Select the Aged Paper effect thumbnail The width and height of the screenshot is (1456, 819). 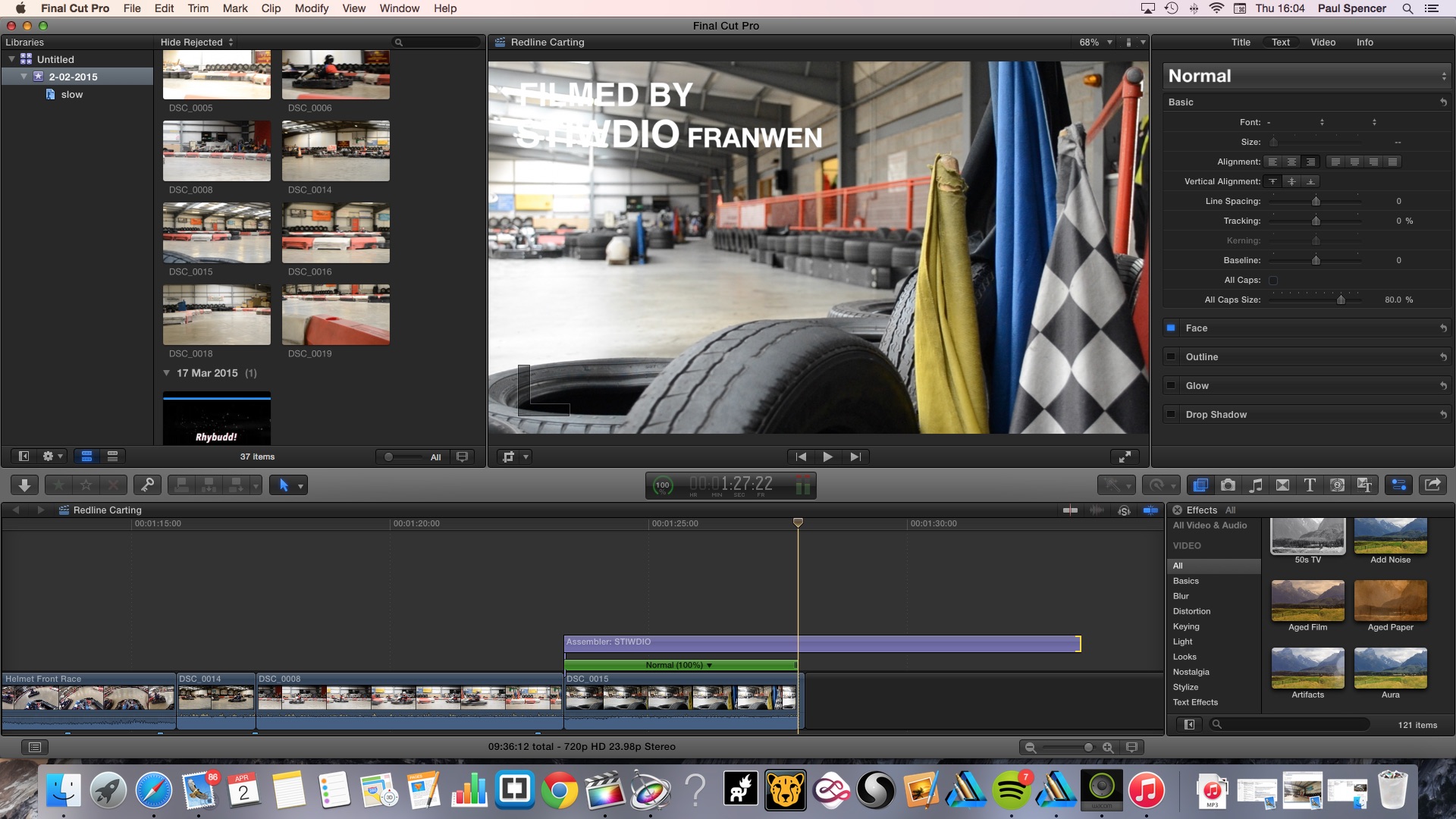1390,601
